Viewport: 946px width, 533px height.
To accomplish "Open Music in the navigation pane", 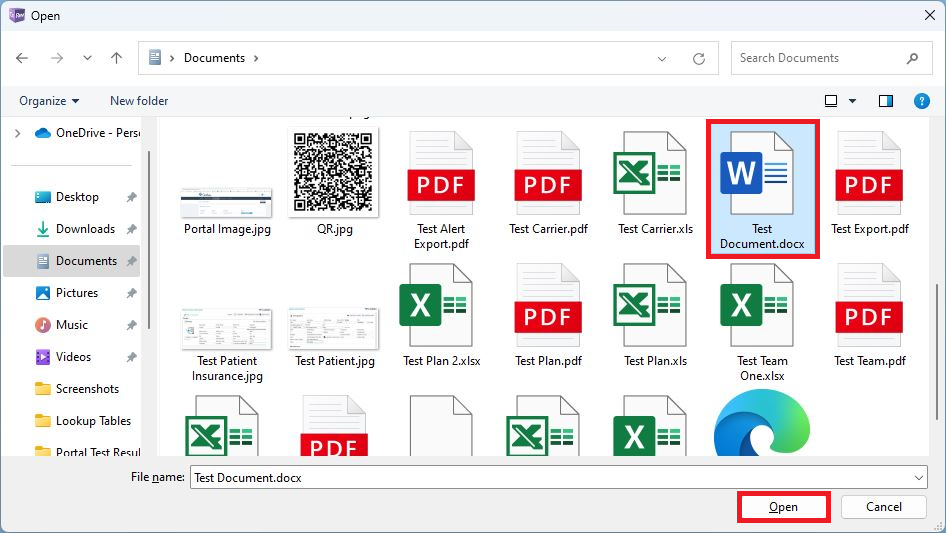I will 72,325.
